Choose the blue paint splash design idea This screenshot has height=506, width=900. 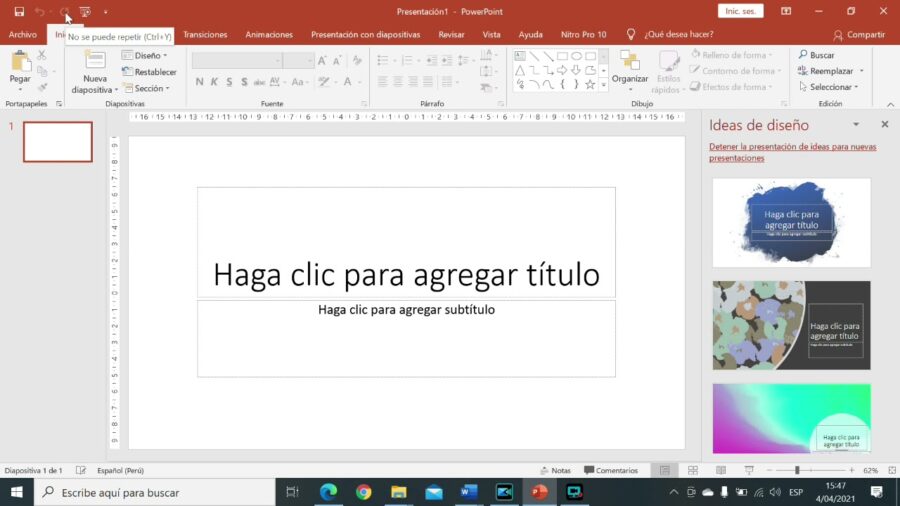[x=792, y=223]
